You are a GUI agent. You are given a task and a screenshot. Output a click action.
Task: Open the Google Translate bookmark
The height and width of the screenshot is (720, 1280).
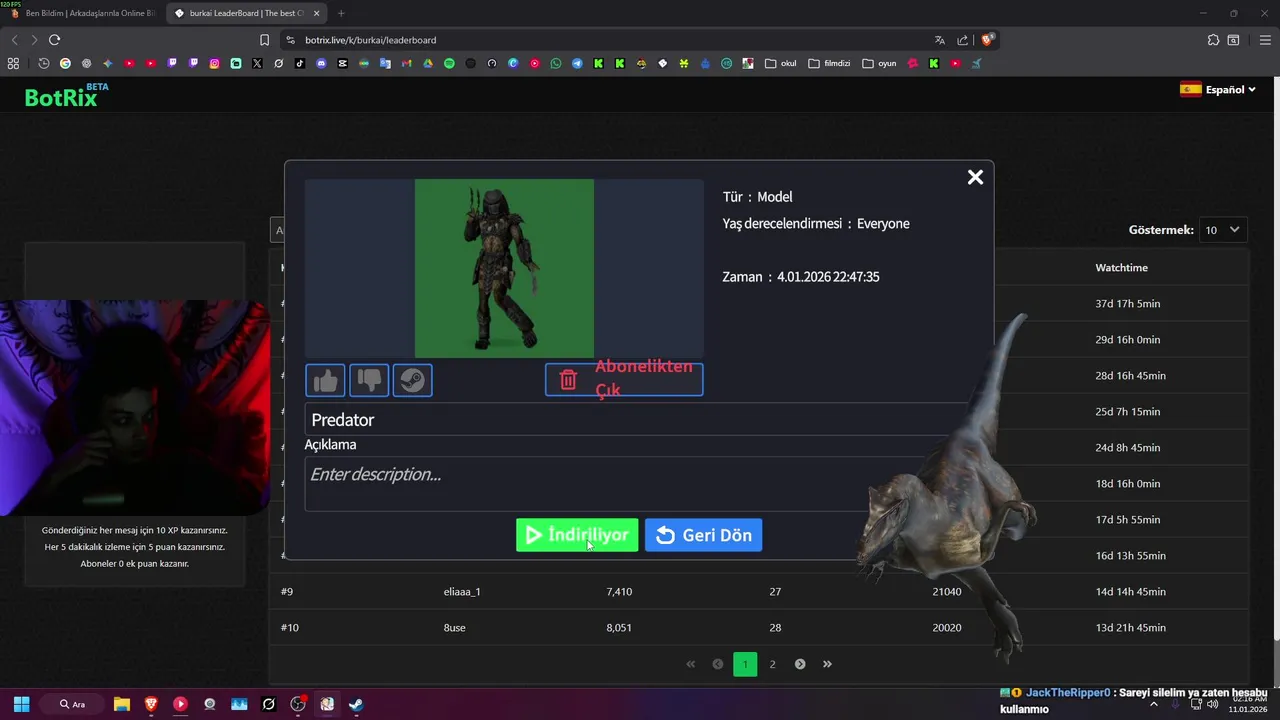385,63
